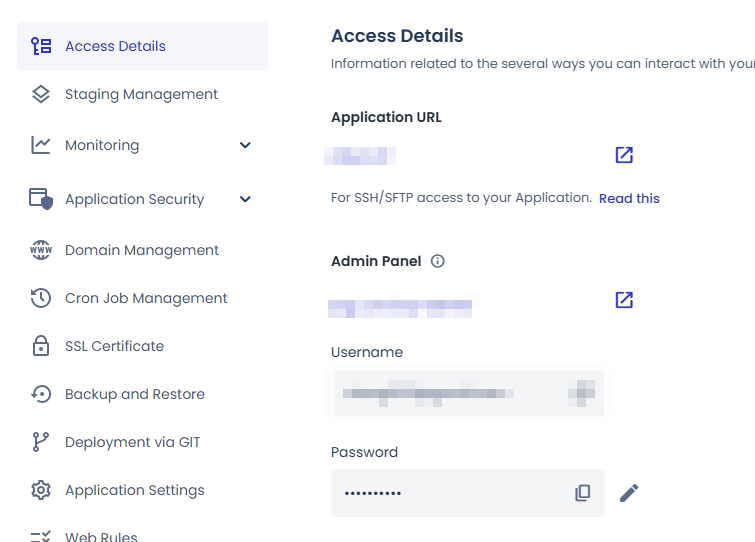Expand the Application Security submenu chevron
755x542 pixels.
(245, 199)
